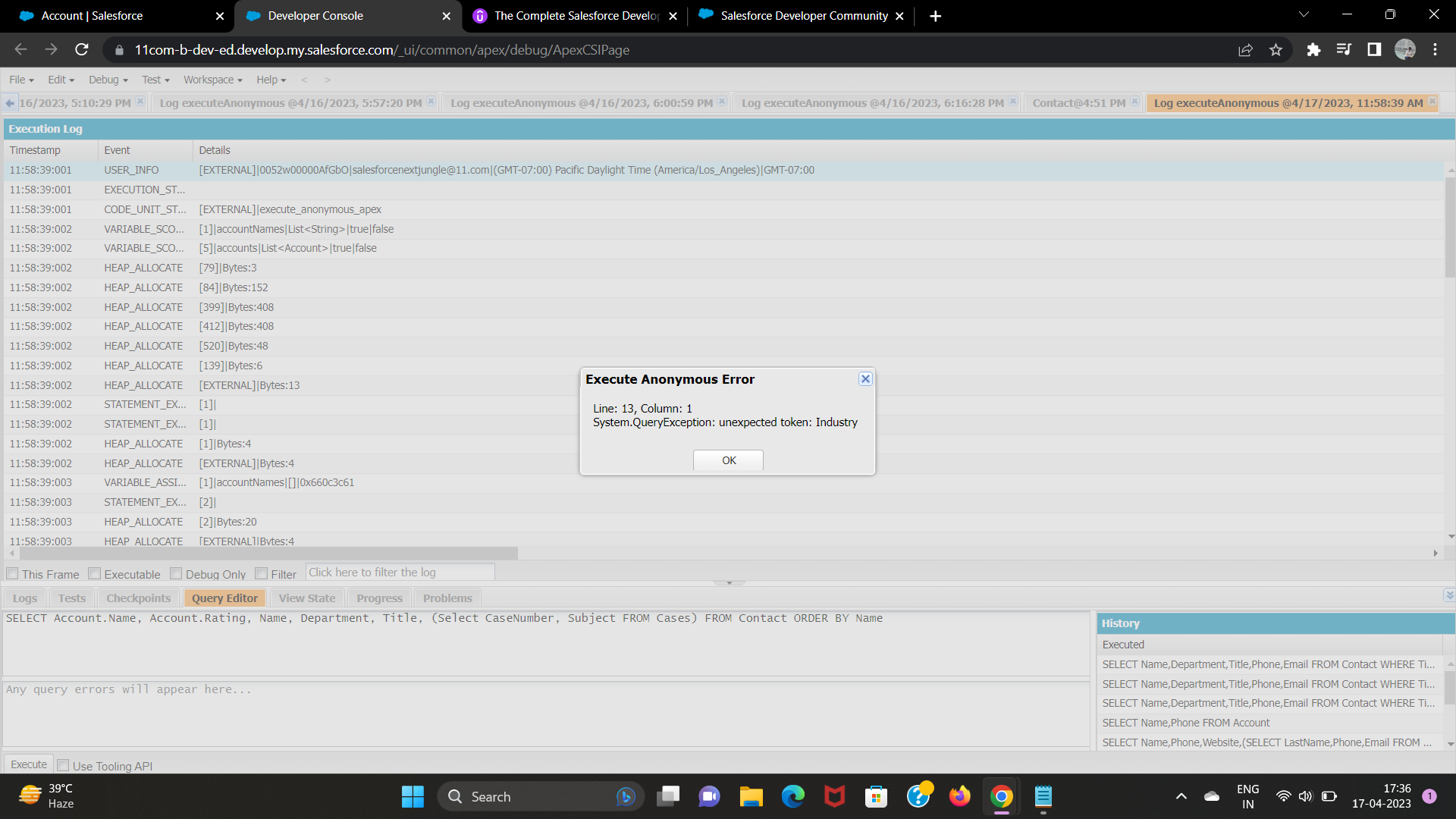Toggle the Debug Only checkbox
1456x819 pixels.
tap(176, 574)
